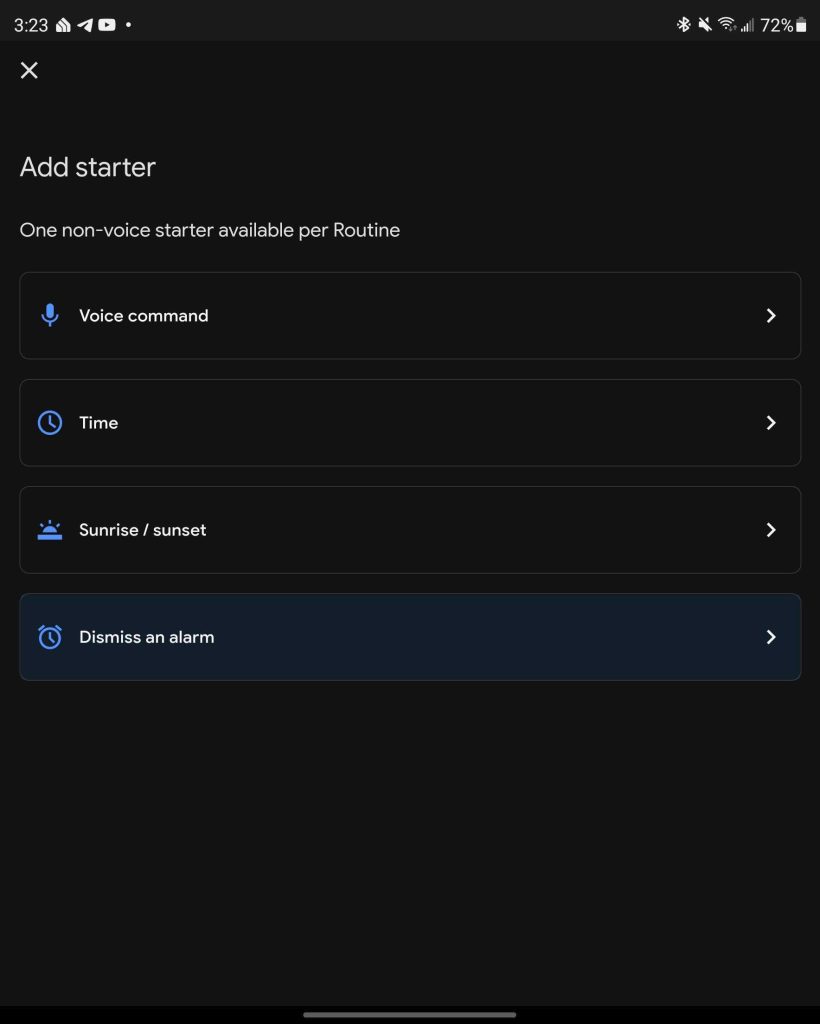Click the YouTube notification icon in status bar

pyautogui.click(x=106, y=25)
